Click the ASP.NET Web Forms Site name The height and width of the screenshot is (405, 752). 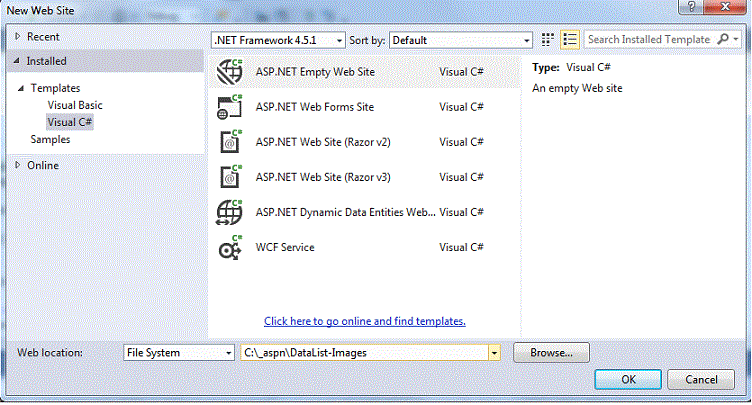(x=315, y=107)
